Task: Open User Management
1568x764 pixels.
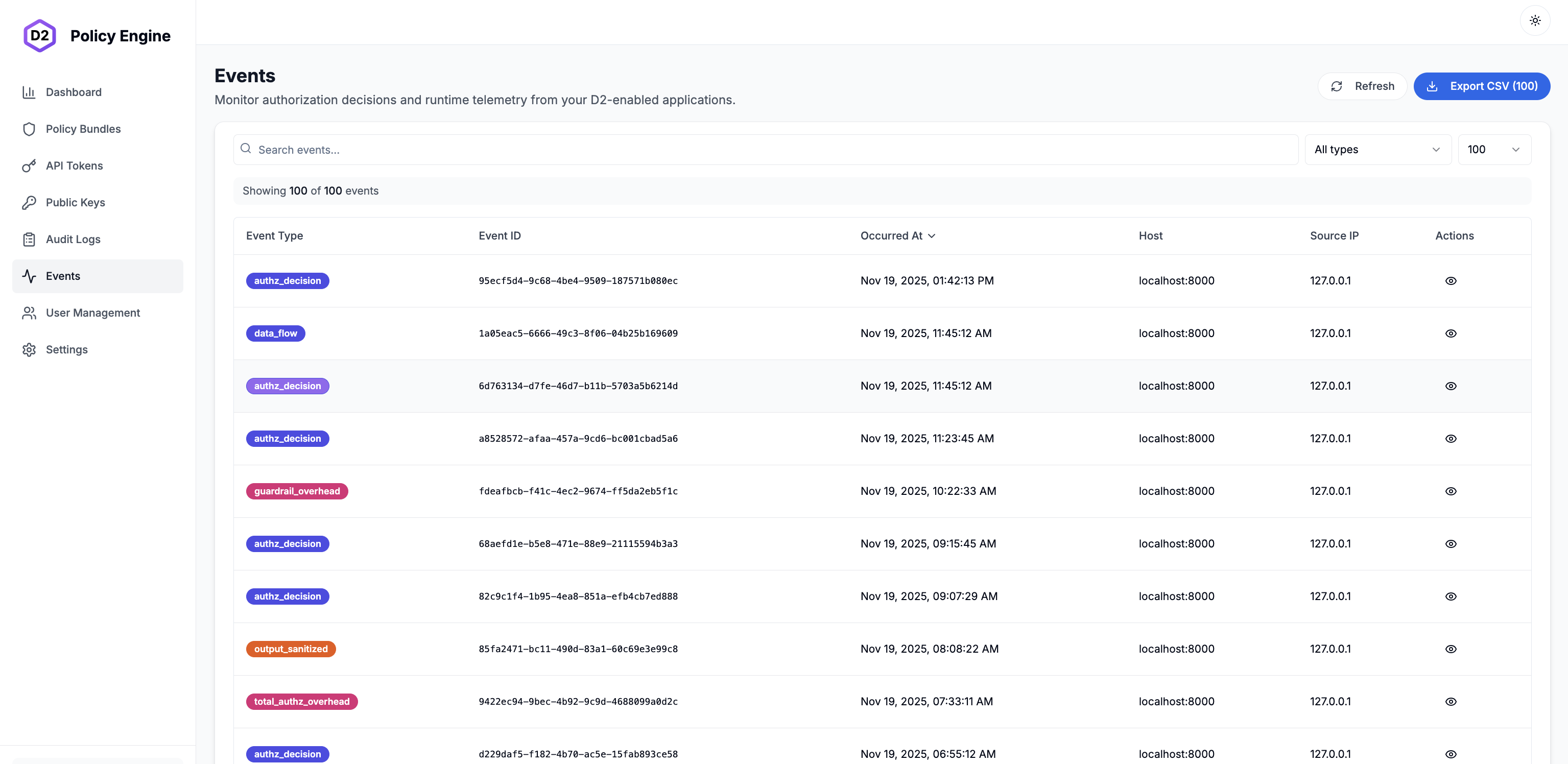Action: click(x=92, y=313)
